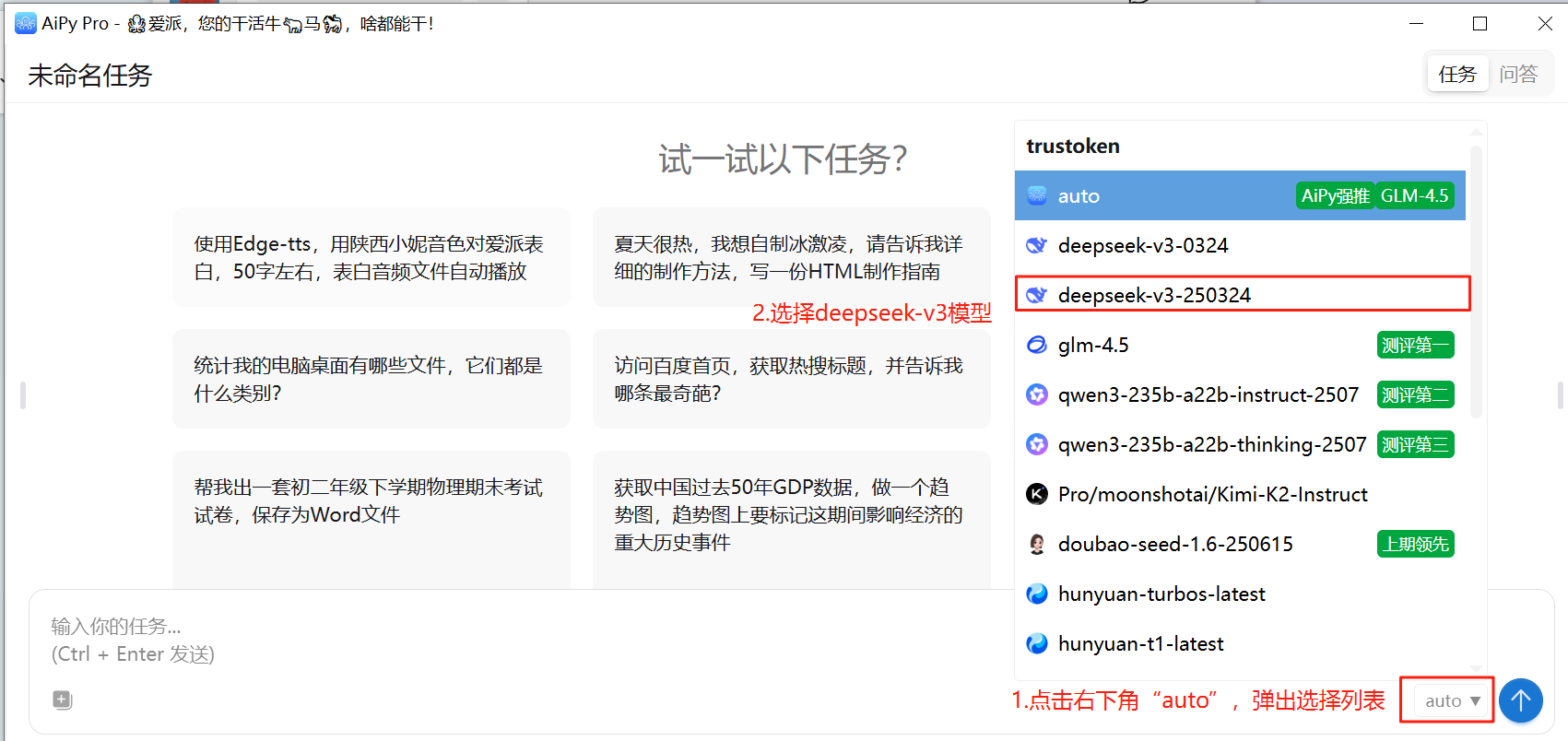Click the doubao-seed-1.6-250615 avatar icon
The image size is (1568, 741).
(1037, 544)
